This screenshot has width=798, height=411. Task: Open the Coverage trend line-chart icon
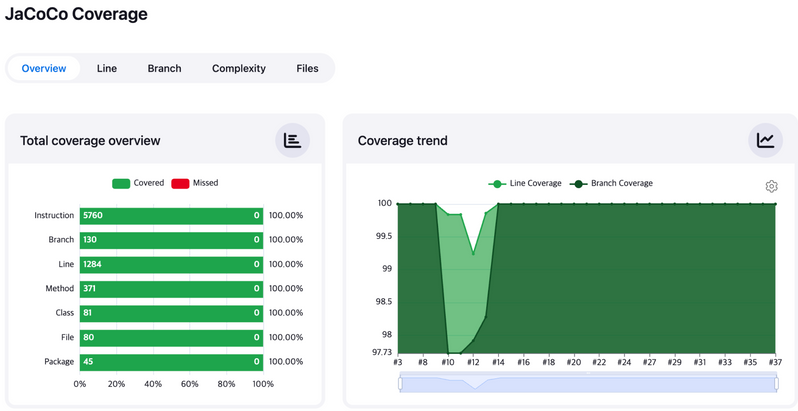click(765, 140)
